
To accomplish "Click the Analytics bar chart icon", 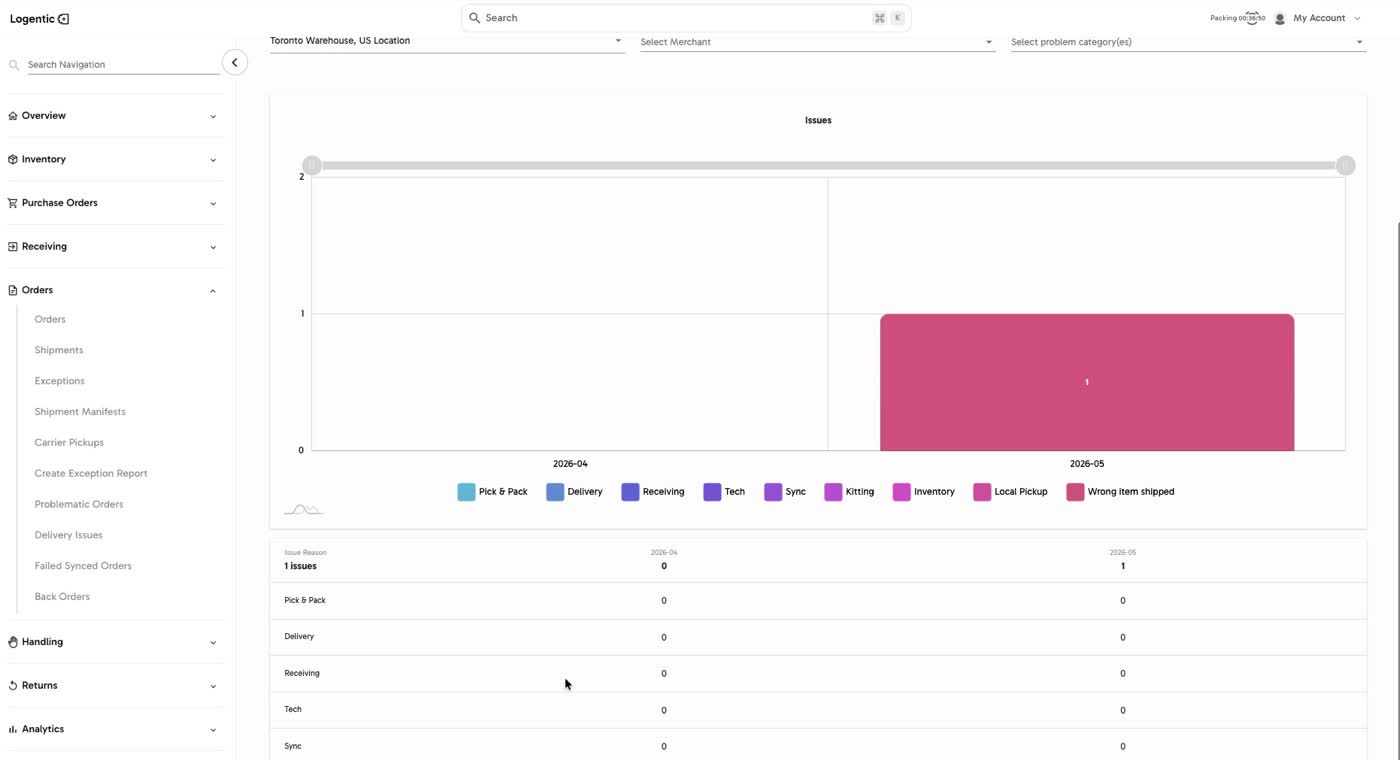I will click(x=13, y=729).
